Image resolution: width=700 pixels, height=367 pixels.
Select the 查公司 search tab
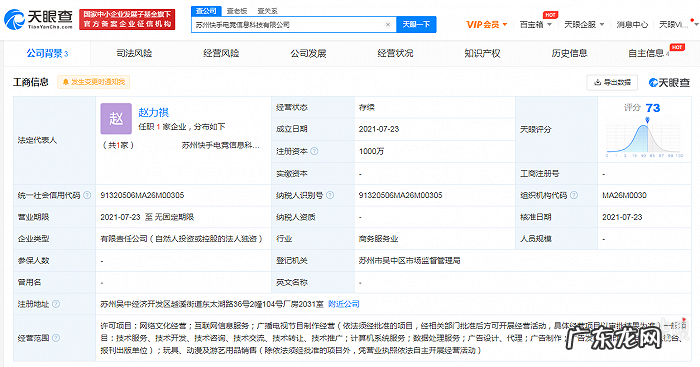tap(206, 11)
